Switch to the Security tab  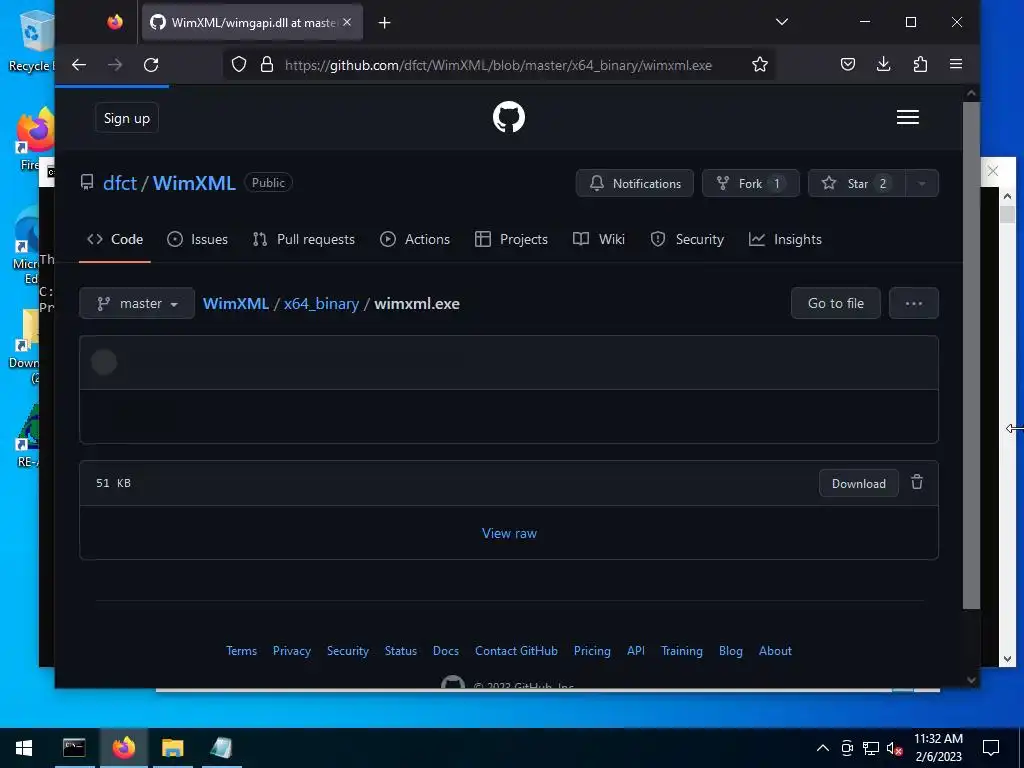pos(687,240)
